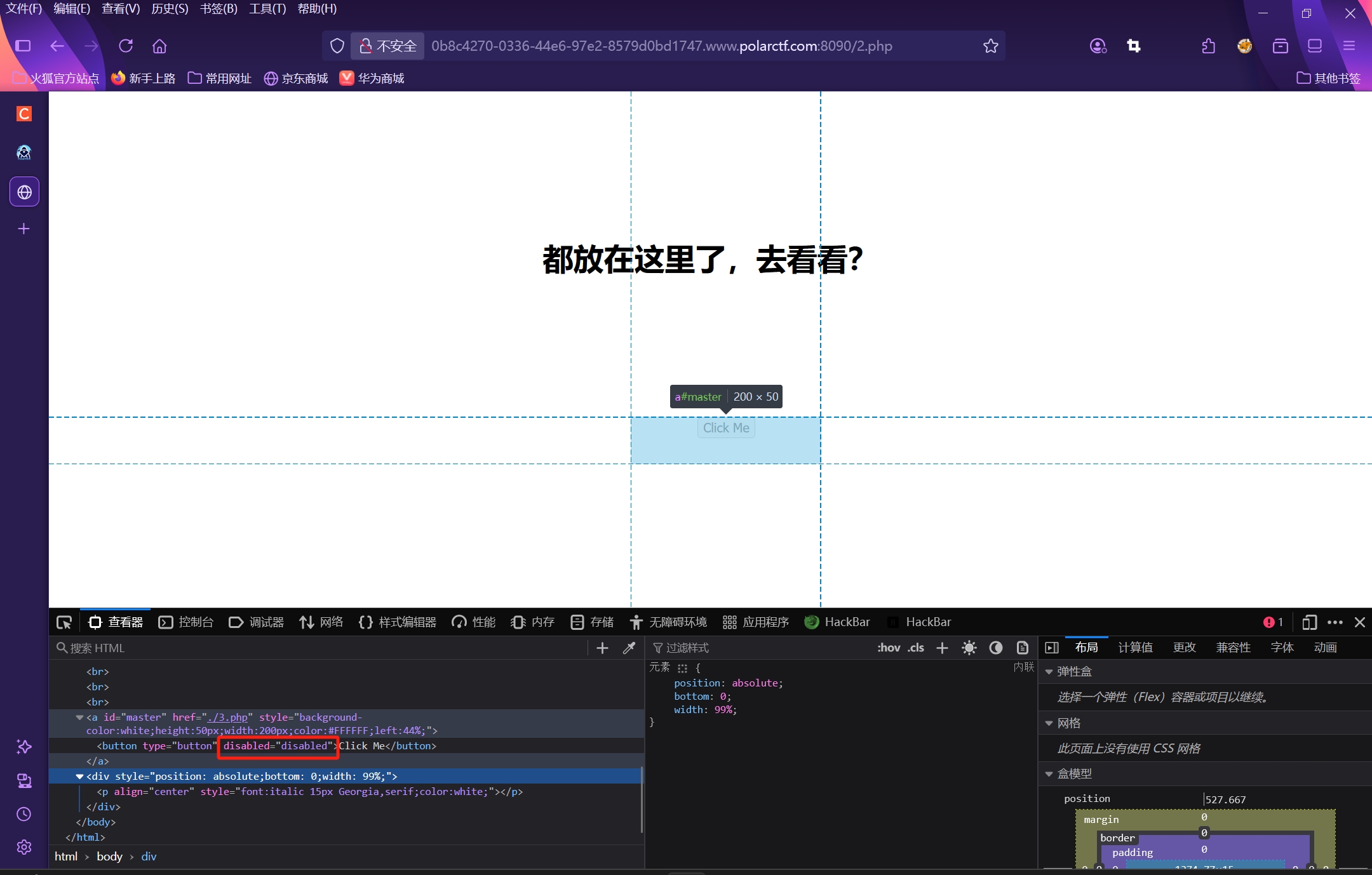Image resolution: width=1372 pixels, height=875 pixels.
Task: Collapse the a#master element node
Action: 79,718
